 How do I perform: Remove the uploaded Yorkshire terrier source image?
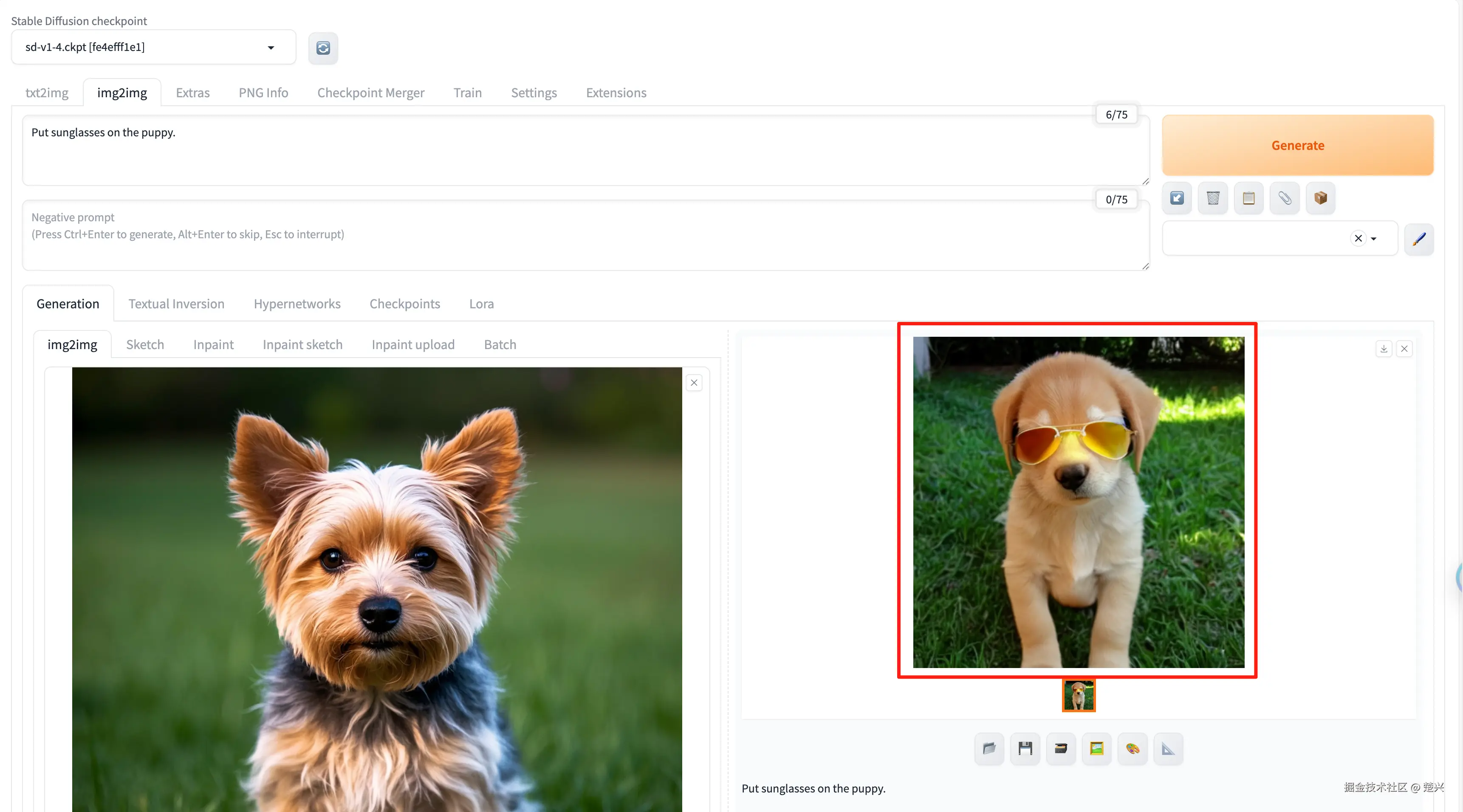(x=693, y=383)
